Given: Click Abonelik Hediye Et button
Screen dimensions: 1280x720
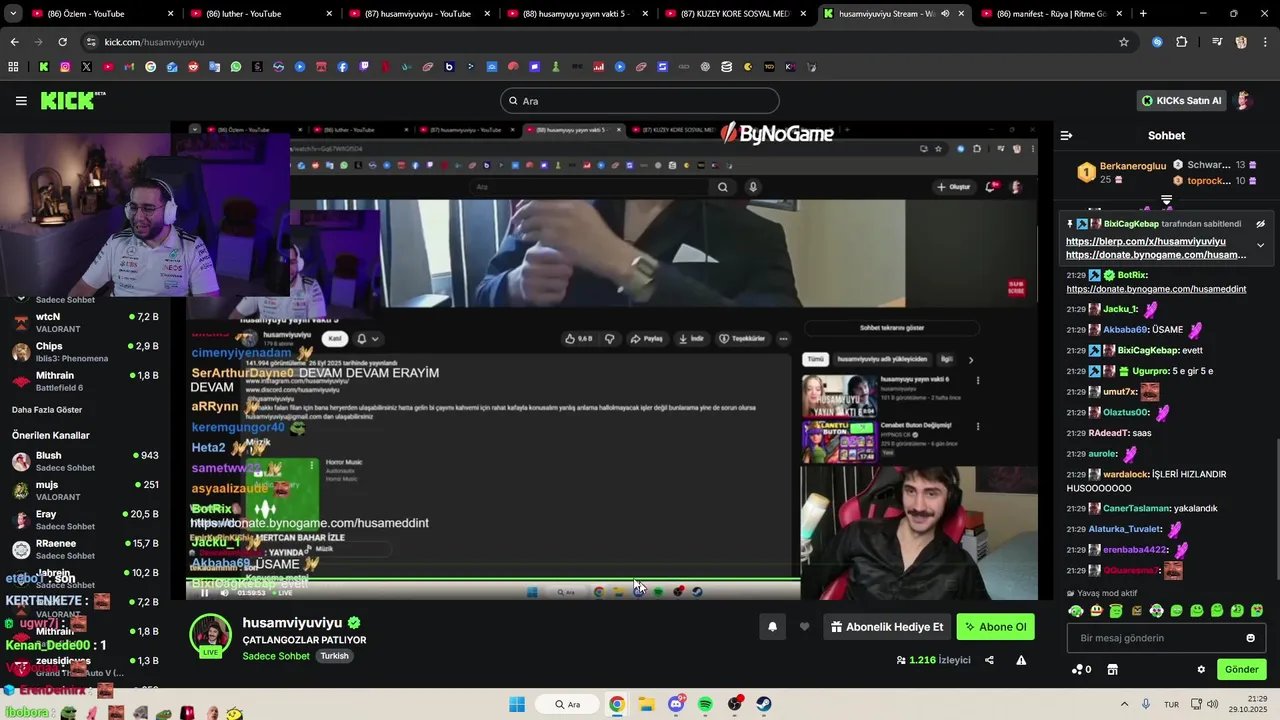Looking at the screenshot, I should pos(887,627).
